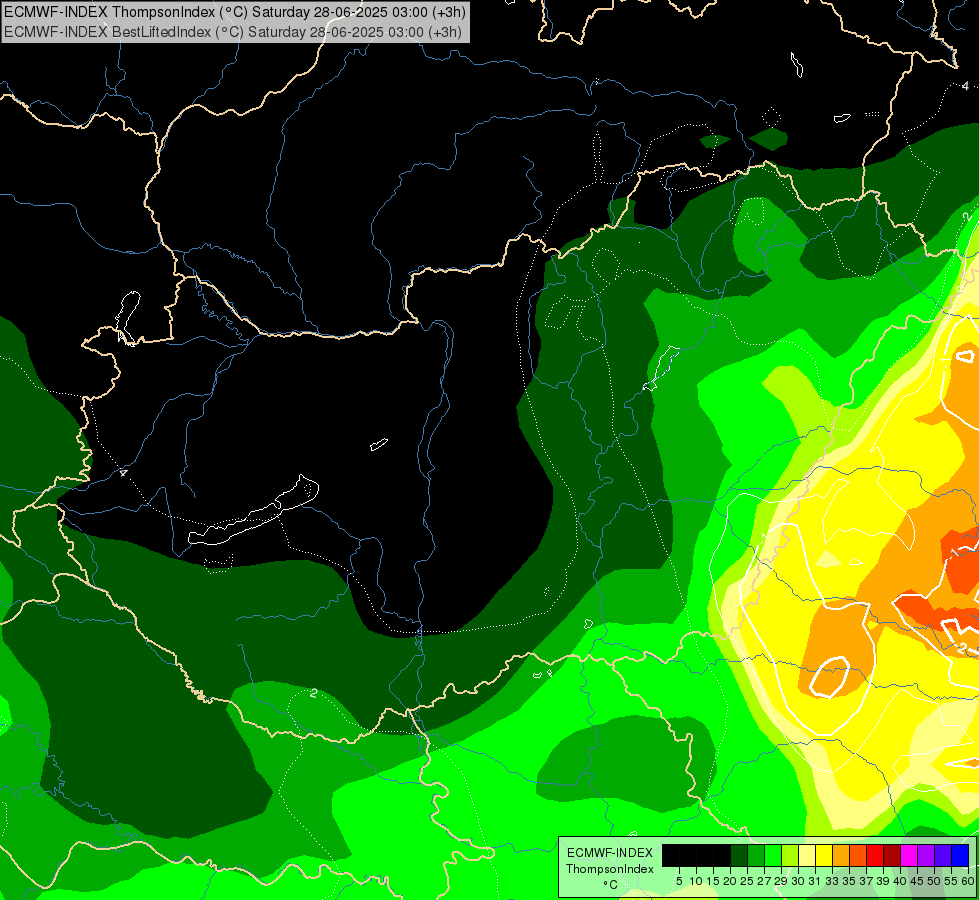Select the yellow-green 29-30 legend swatch
The width and height of the screenshot is (979, 900).
790,855
